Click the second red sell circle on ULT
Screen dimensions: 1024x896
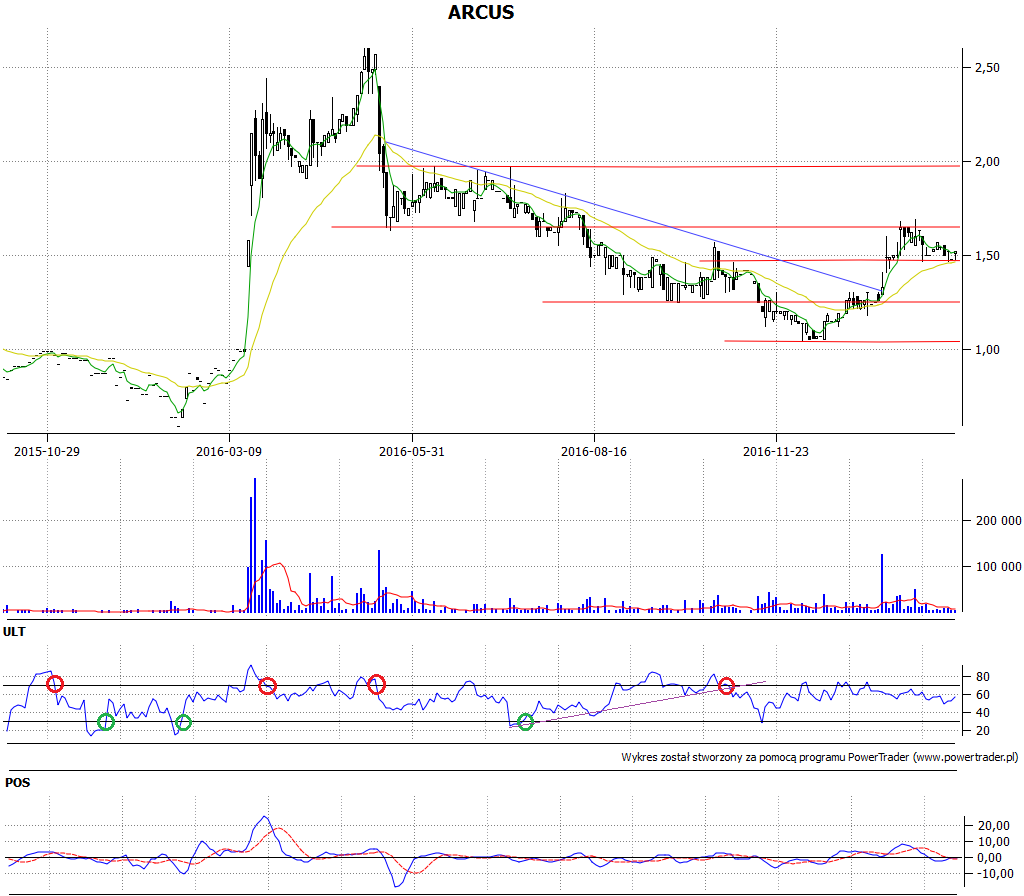coord(267,686)
